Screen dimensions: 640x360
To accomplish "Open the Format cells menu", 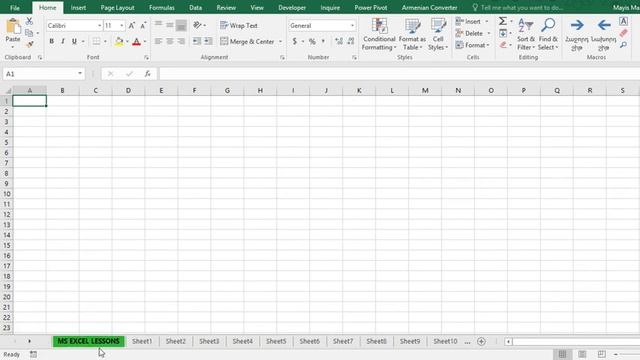I will click(472, 45).
